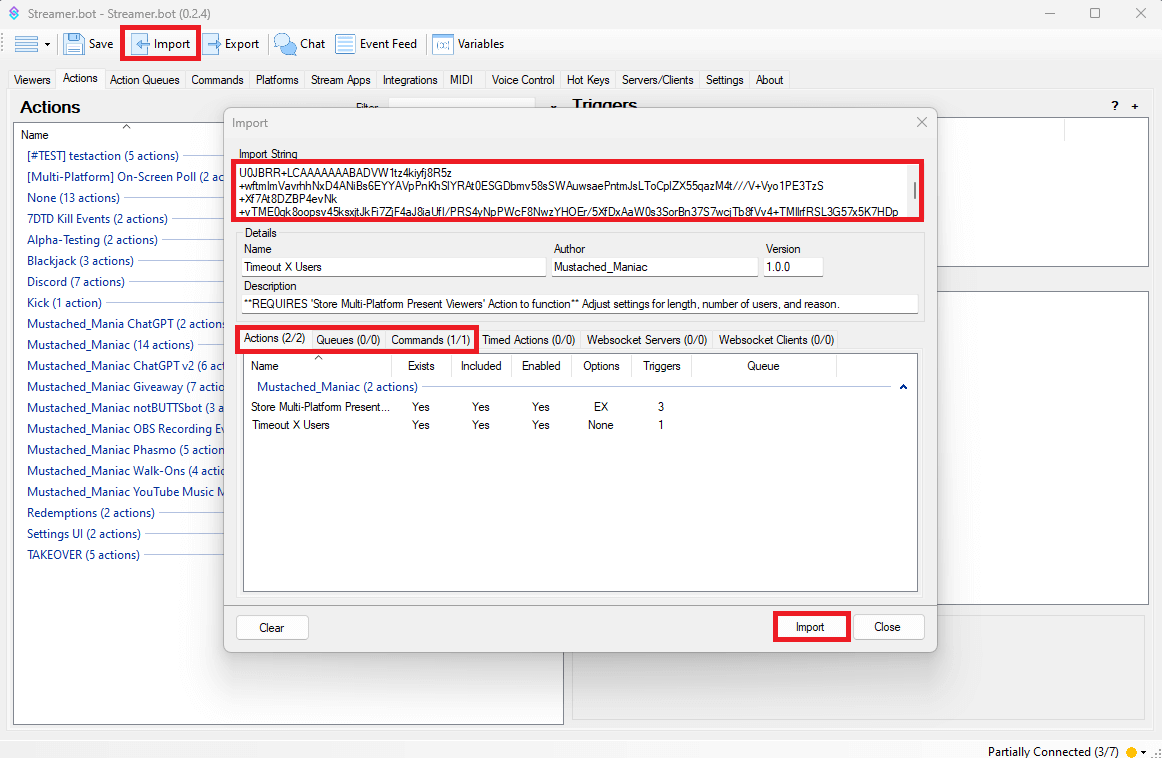Image resolution: width=1162 pixels, height=758 pixels.
Task: Click the Import String scrollbar
Action: point(913,190)
